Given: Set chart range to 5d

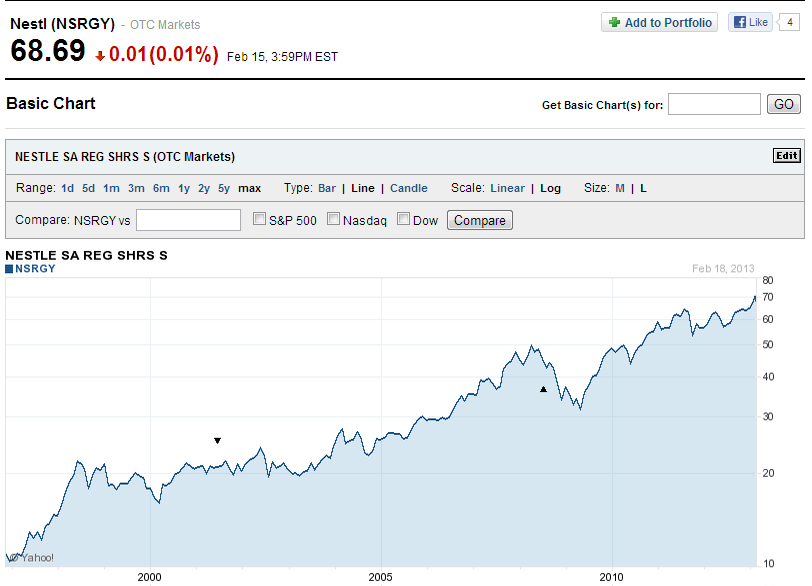Looking at the screenshot, I should 89,188.
